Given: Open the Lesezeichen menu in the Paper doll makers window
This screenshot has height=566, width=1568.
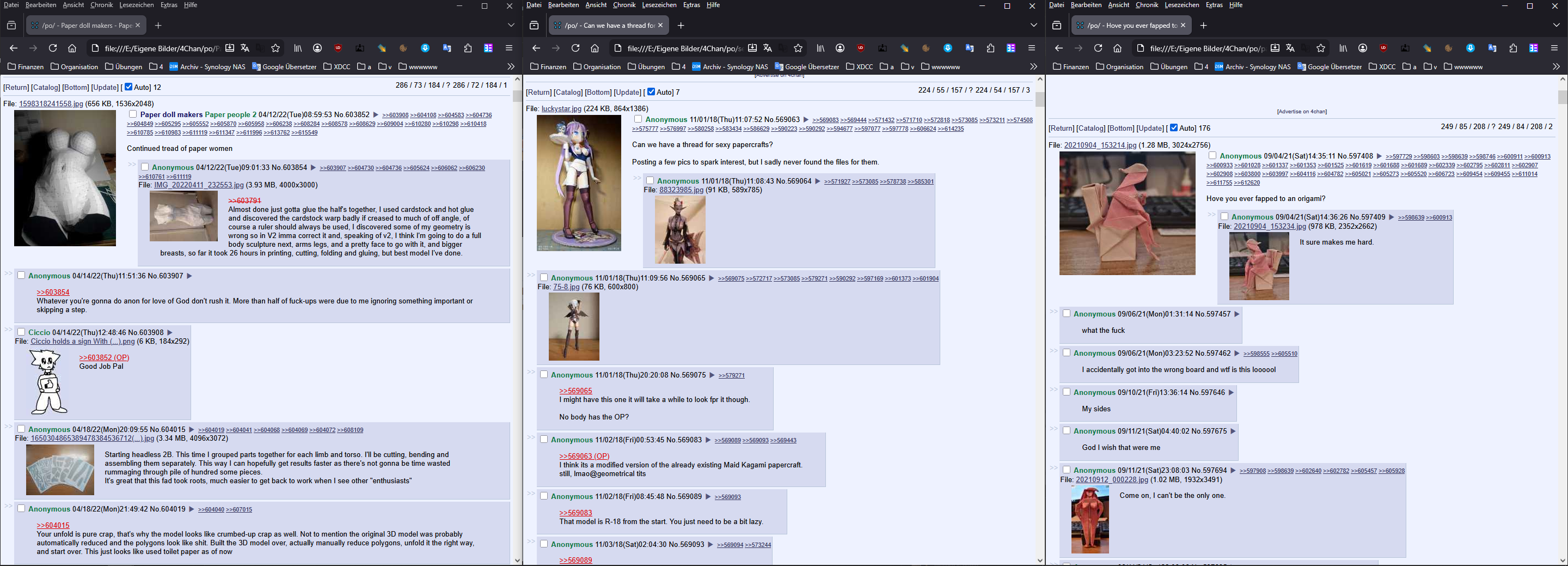Looking at the screenshot, I should [x=137, y=5].
